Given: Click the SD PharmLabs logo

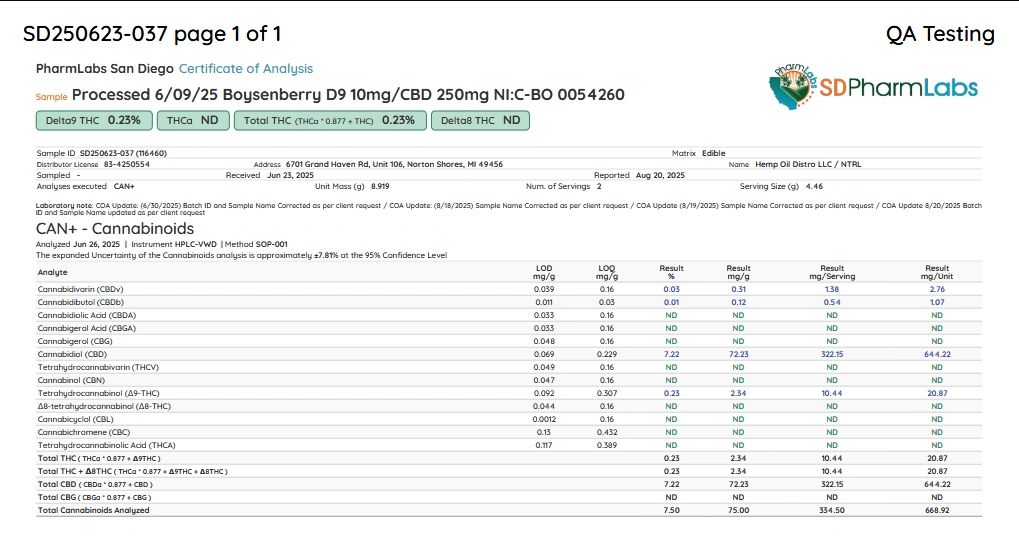Looking at the screenshot, I should [874, 87].
